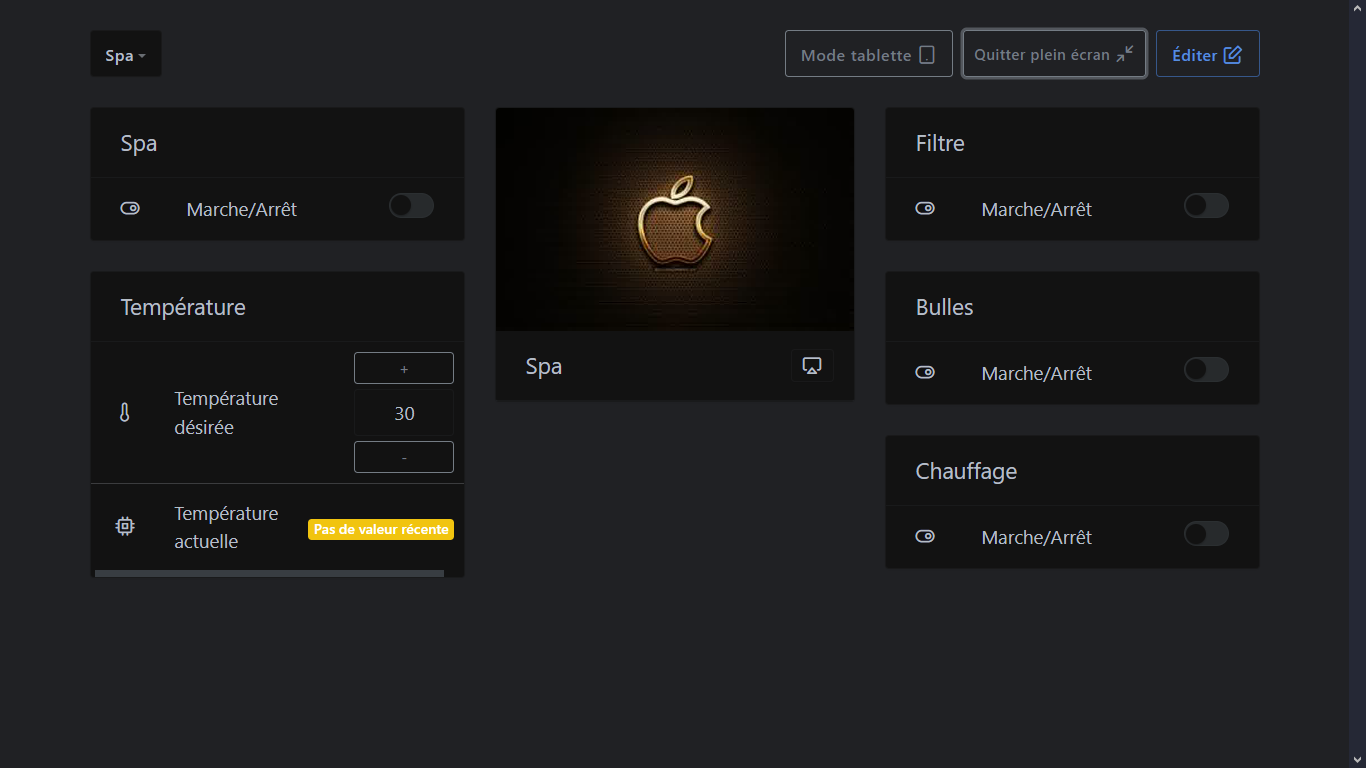1366x768 pixels.
Task: Toggle the Spa Marche/Arrêt switch
Action: point(411,206)
